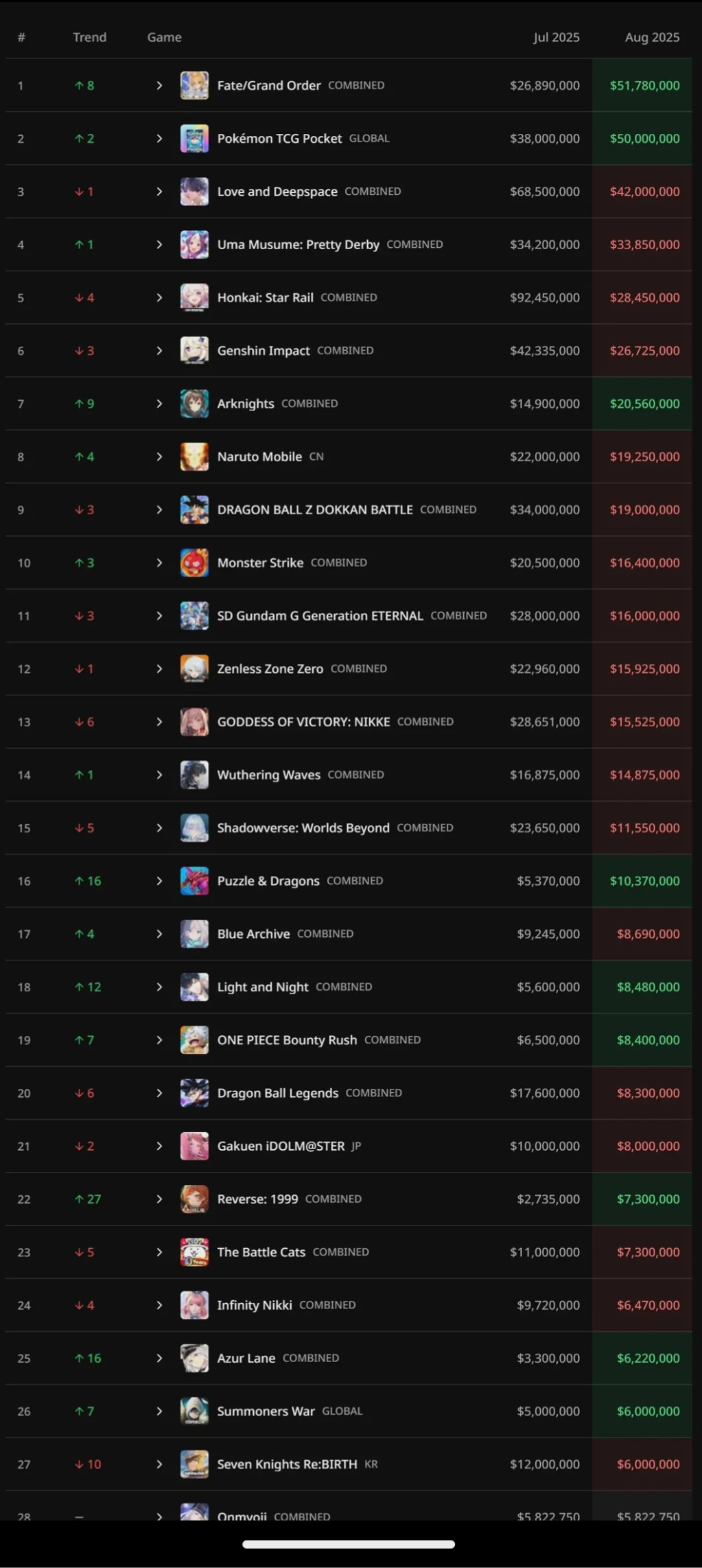Screen dimensions: 702x1568
Task: Expand the Love and Deepspace row chevron
Action: tap(159, 192)
